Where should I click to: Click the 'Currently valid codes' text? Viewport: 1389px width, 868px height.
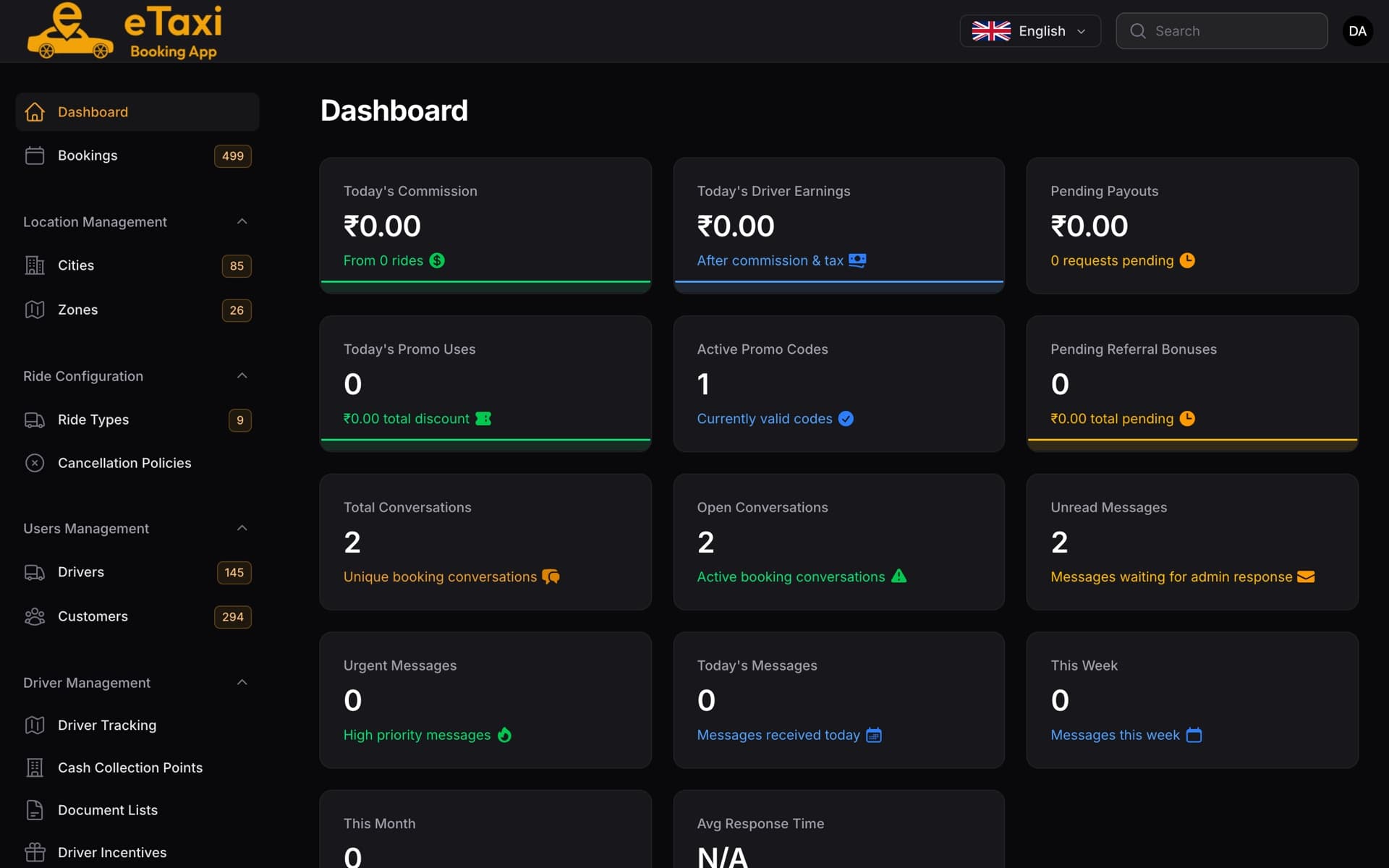pos(765,419)
